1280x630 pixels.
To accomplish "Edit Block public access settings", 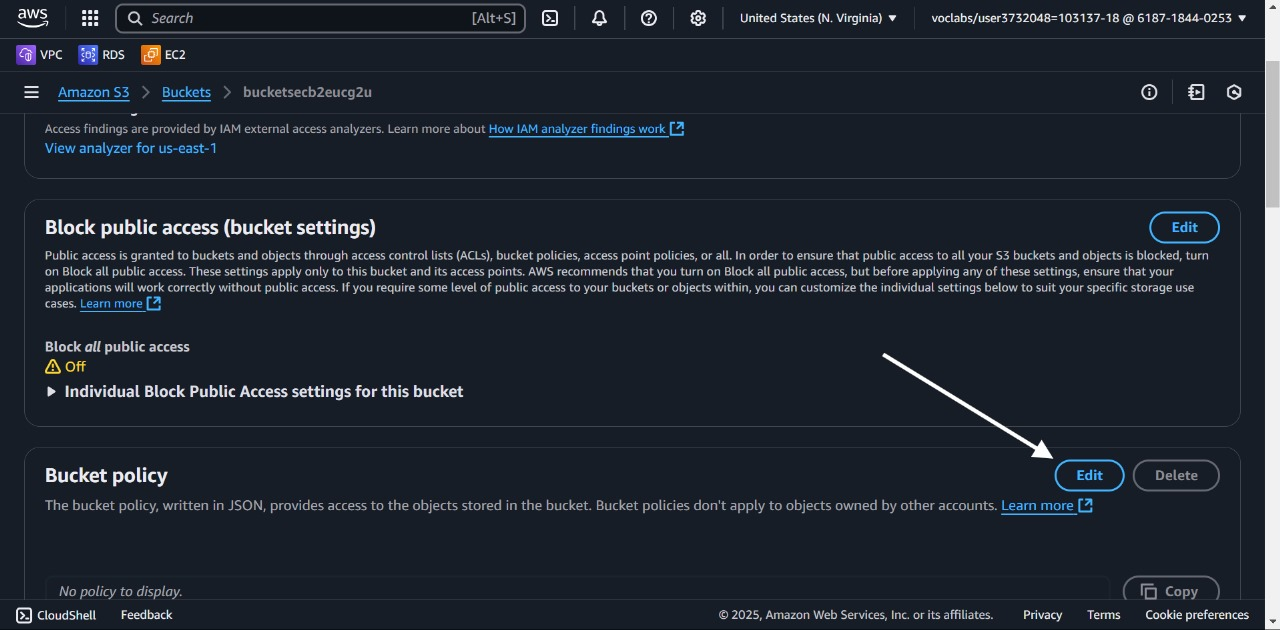I will (x=1184, y=228).
